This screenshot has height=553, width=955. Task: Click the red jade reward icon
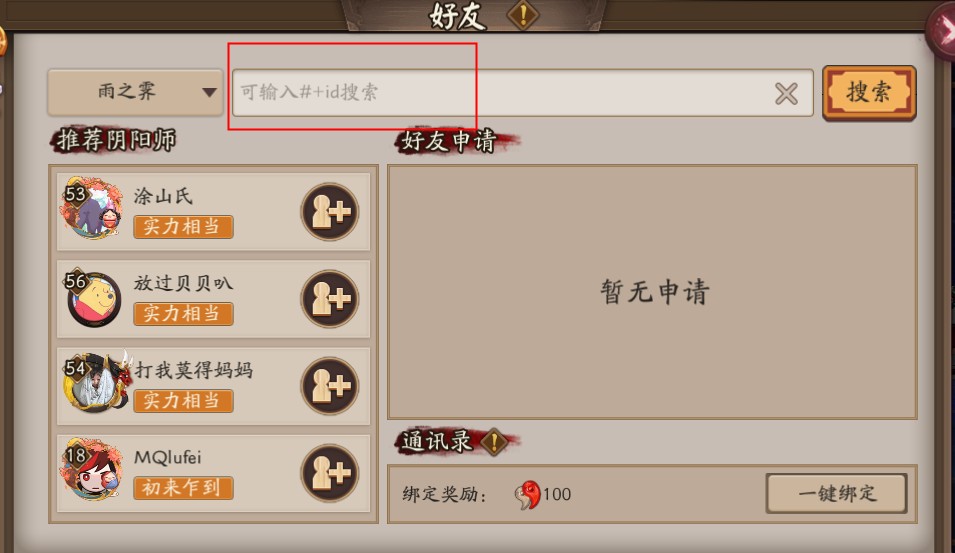point(527,495)
